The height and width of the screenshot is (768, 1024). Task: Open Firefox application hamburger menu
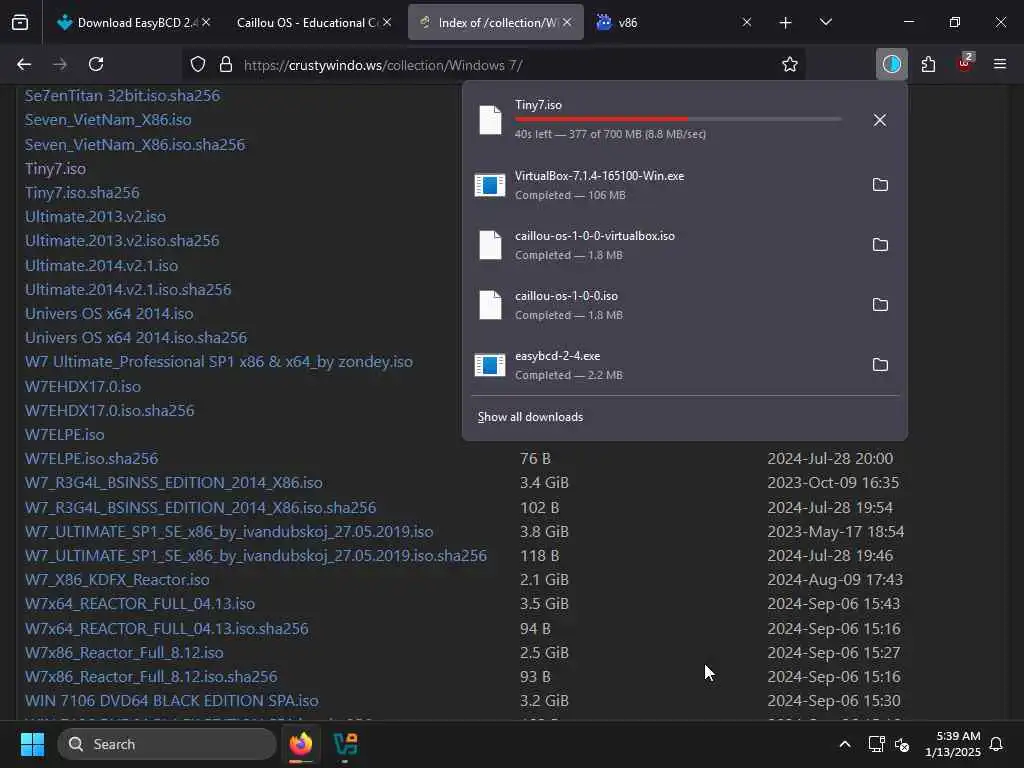click(1000, 64)
